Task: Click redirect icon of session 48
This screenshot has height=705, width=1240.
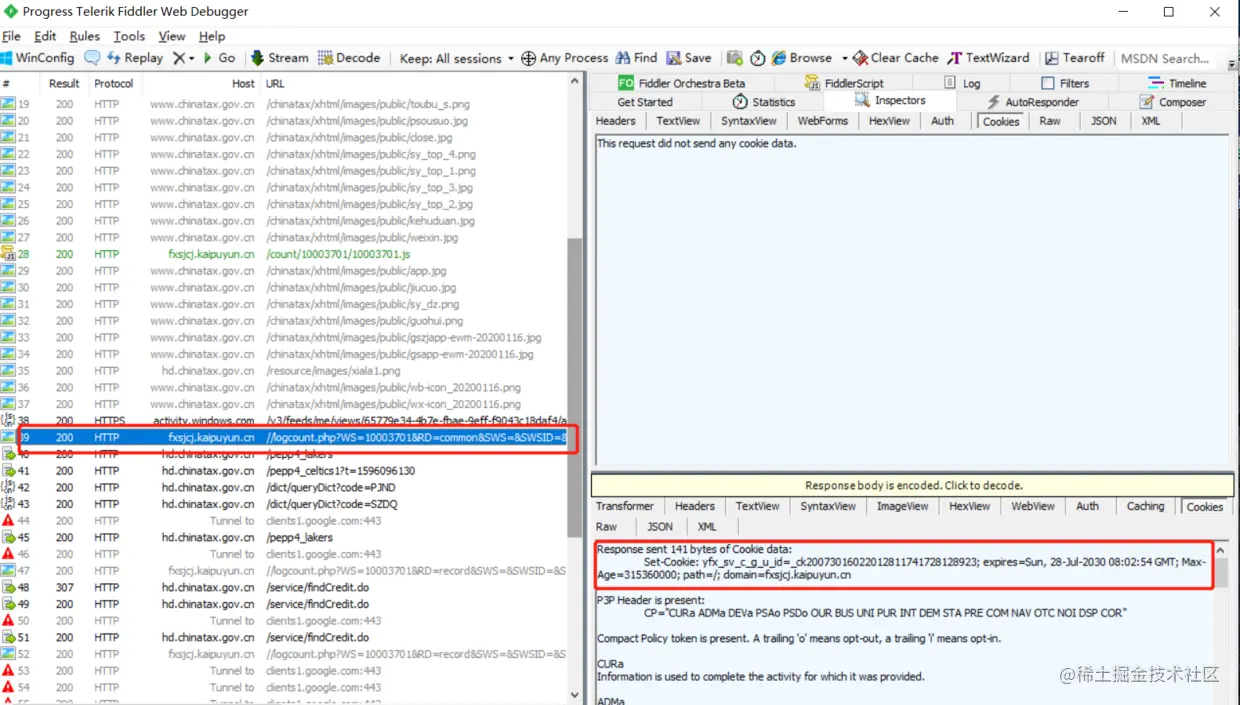Action: tap(8, 588)
